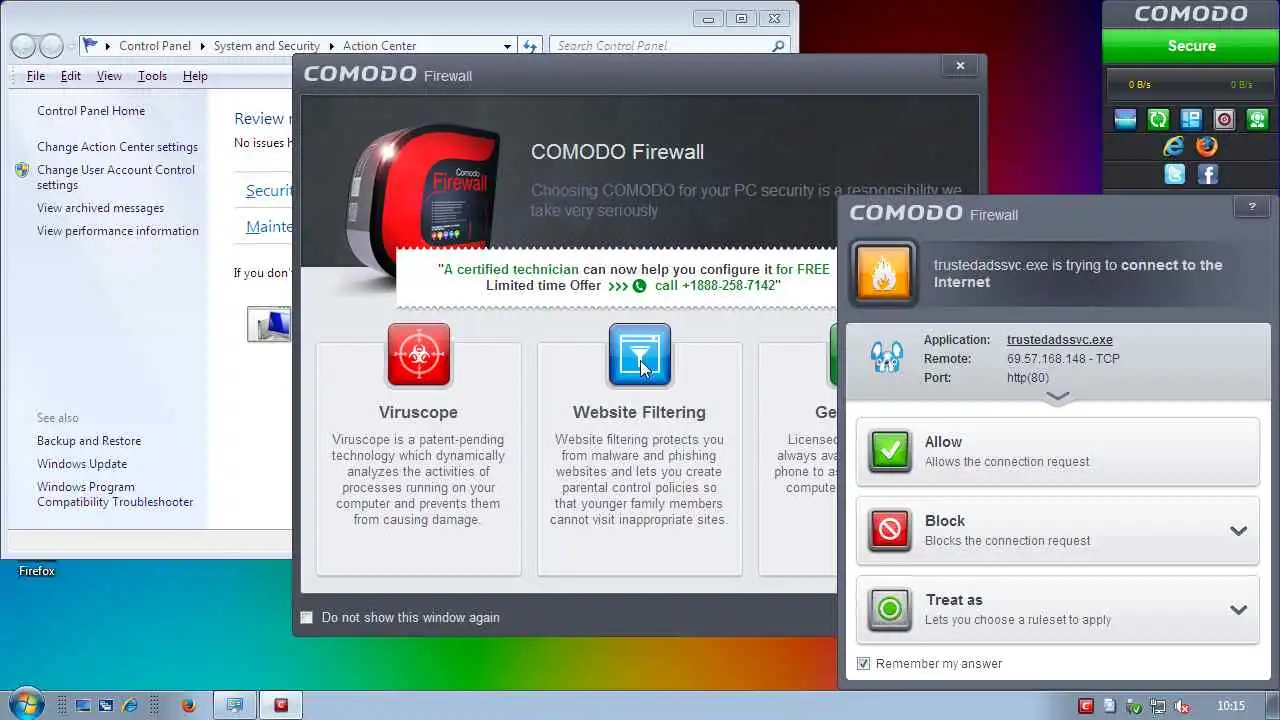The image size is (1280, 720).
Task: Open Windows Program Compatibility Troubleshooter link
Action: [x=115, y=494]
